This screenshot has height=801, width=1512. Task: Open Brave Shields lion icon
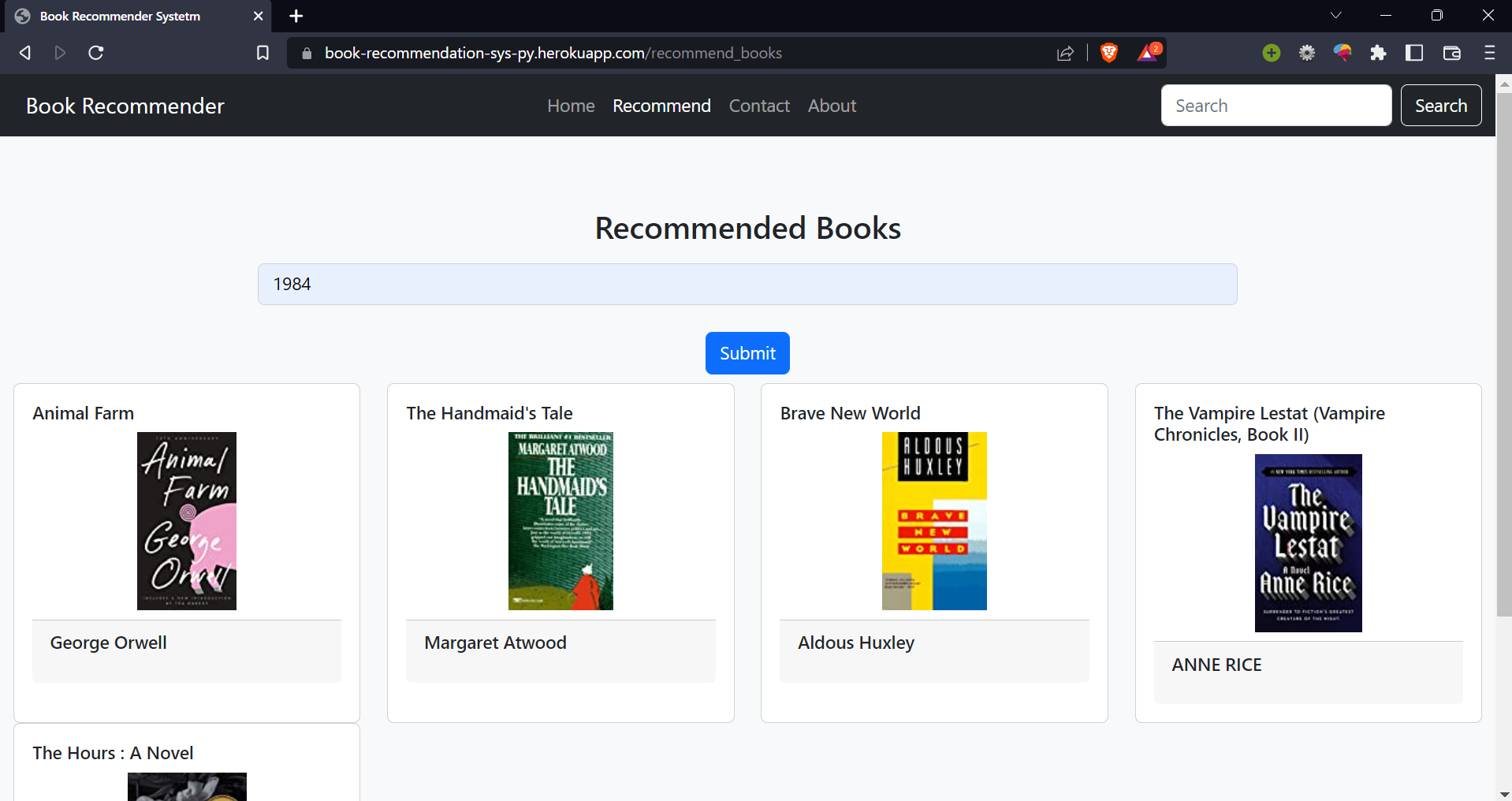(1108, 53)
